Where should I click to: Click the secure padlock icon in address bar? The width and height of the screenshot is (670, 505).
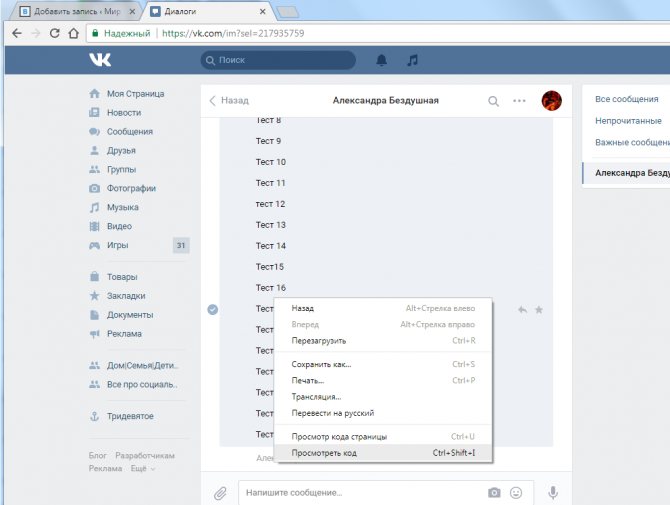coord(95,33)
